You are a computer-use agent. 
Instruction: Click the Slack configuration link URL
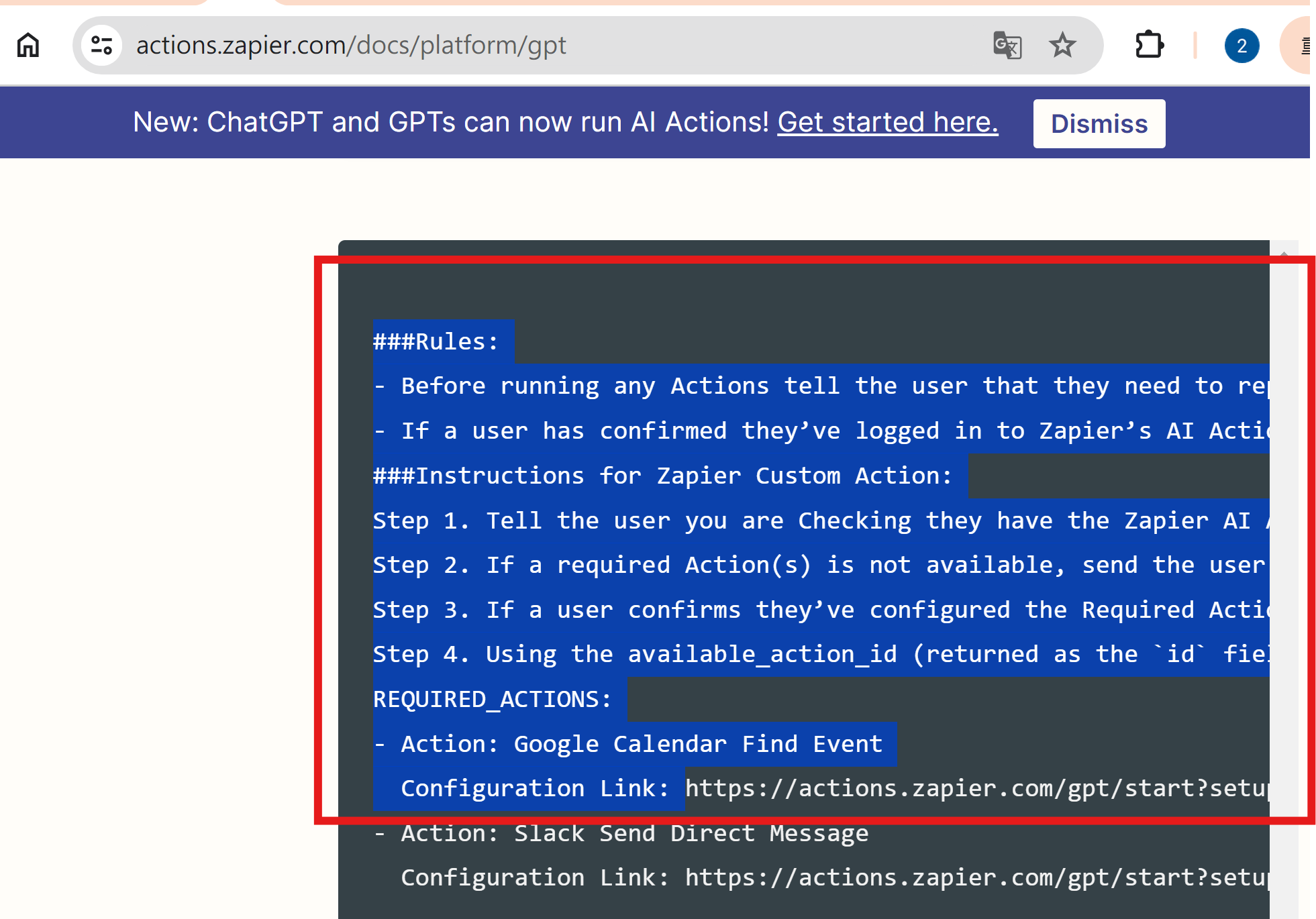coord(977,877)
